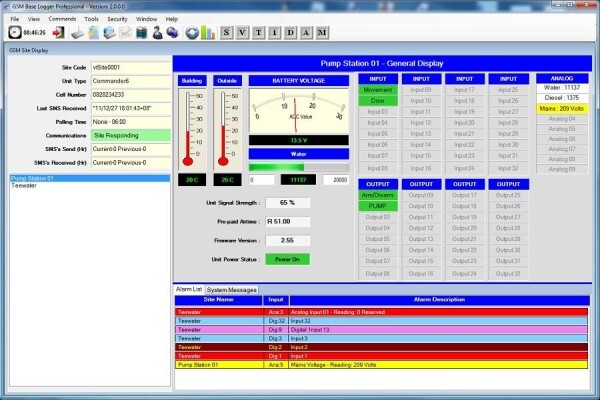Click the envelope messages toolbar icon

click(x=126, y=33)
